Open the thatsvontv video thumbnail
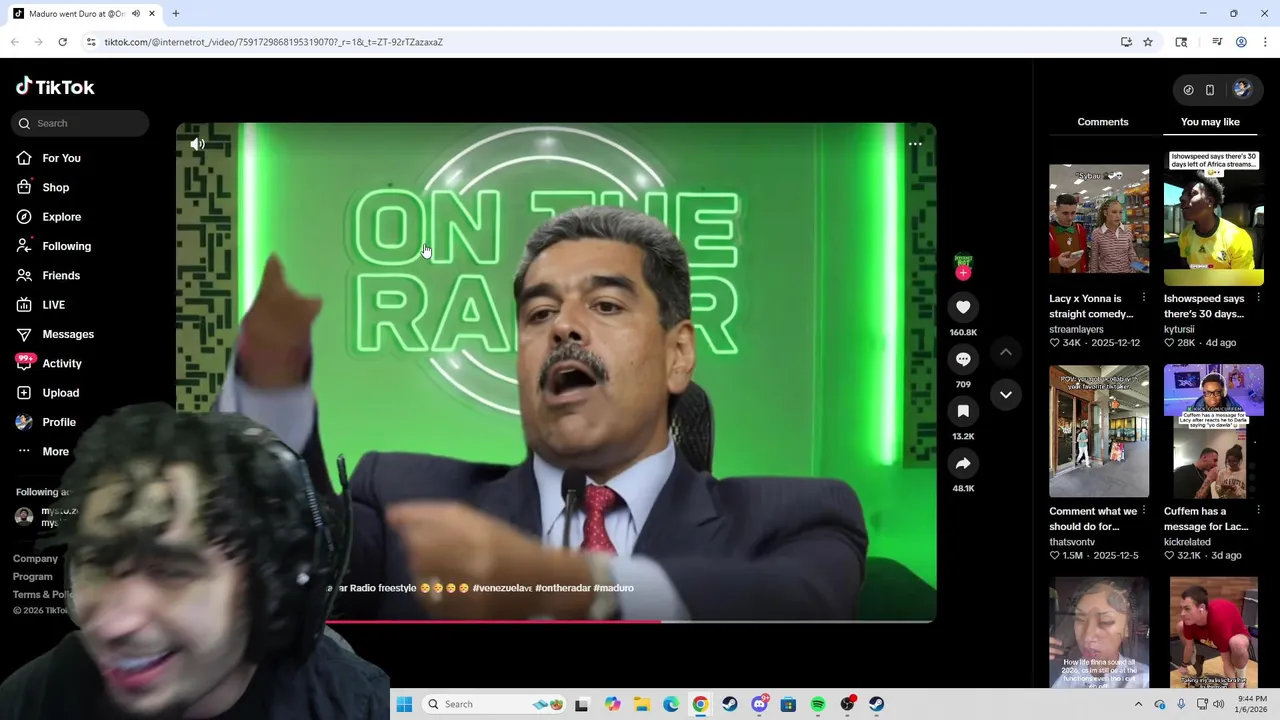 point(1099,431)
